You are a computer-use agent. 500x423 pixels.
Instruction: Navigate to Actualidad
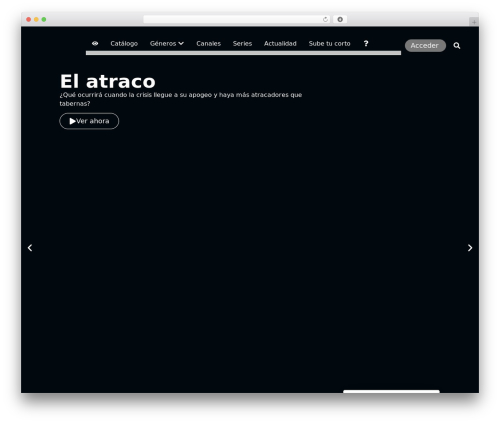coord(280,44)
